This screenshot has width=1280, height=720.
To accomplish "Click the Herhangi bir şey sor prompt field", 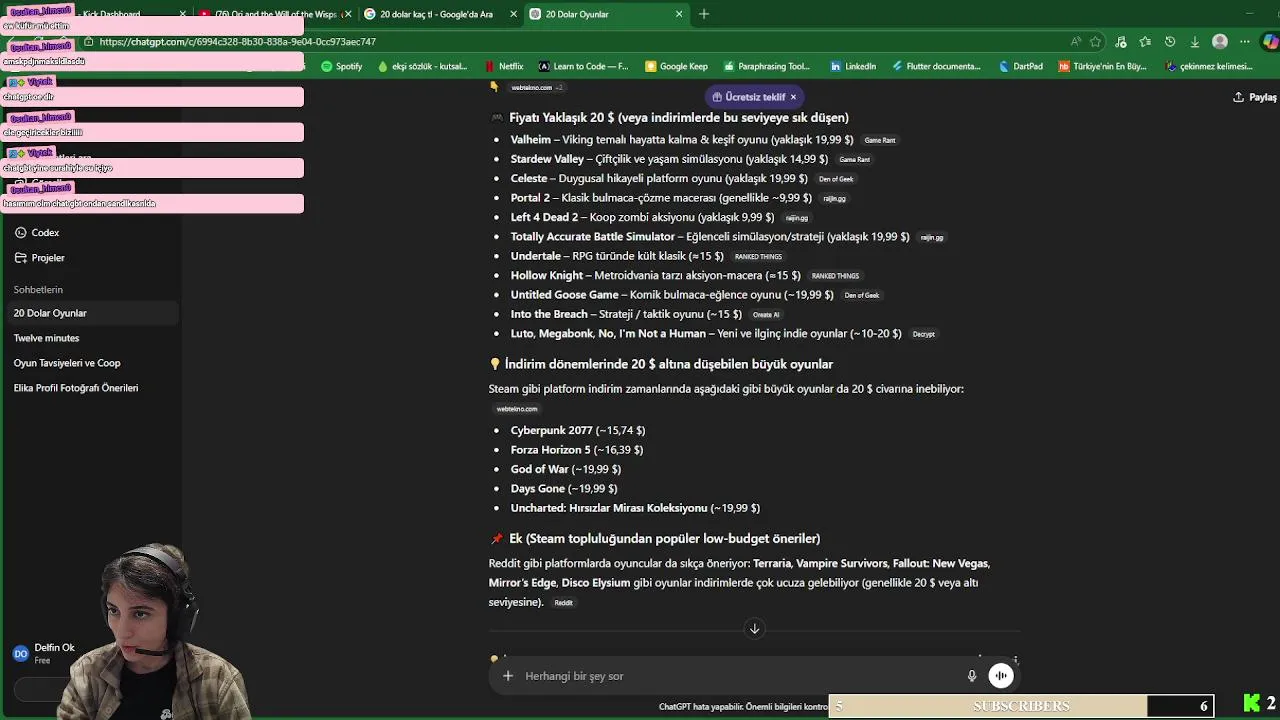I will (x=740, y=676).
